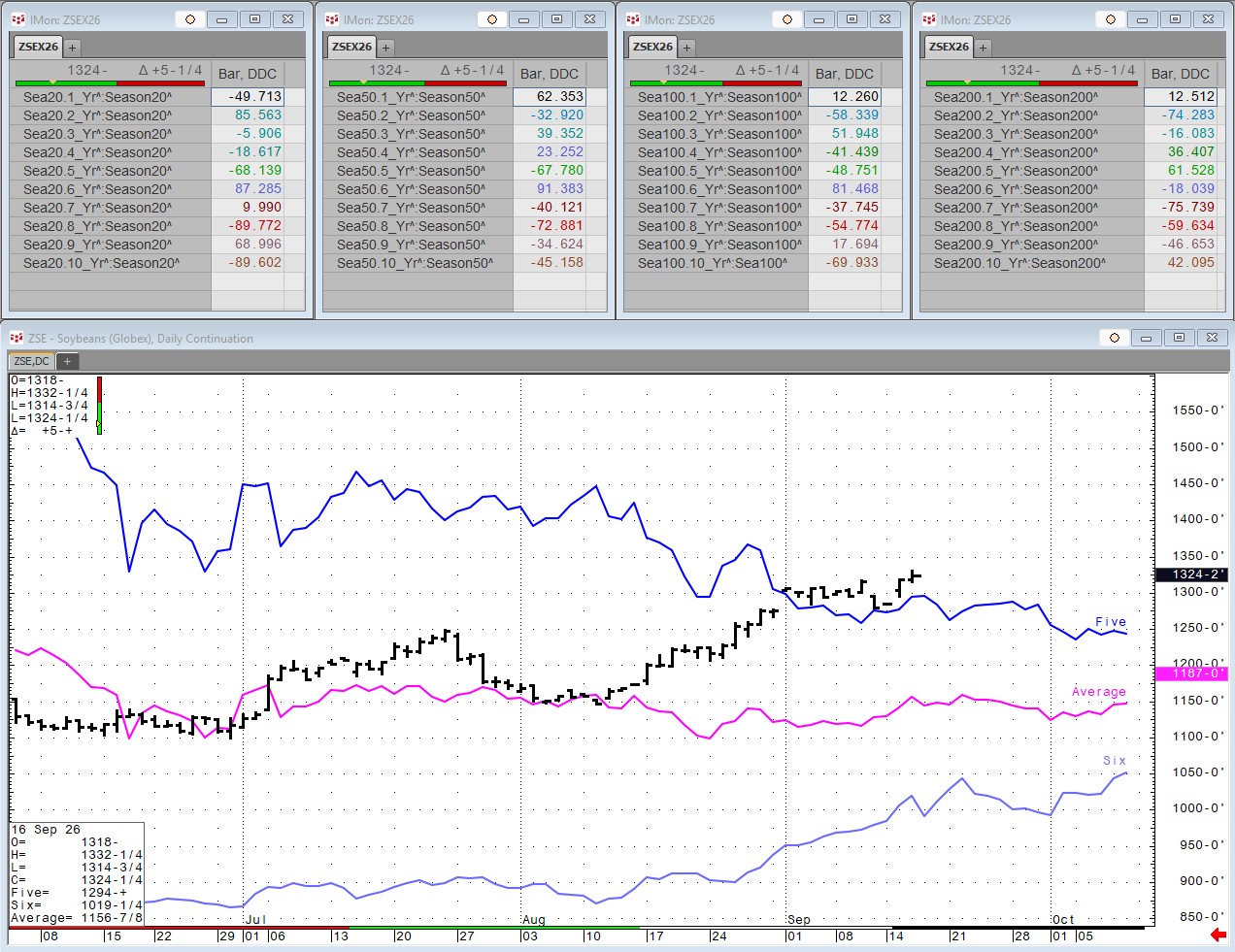1235x952 pixels.
Task: Click value 12.512 cell
Action: (x=1181, y=97)
